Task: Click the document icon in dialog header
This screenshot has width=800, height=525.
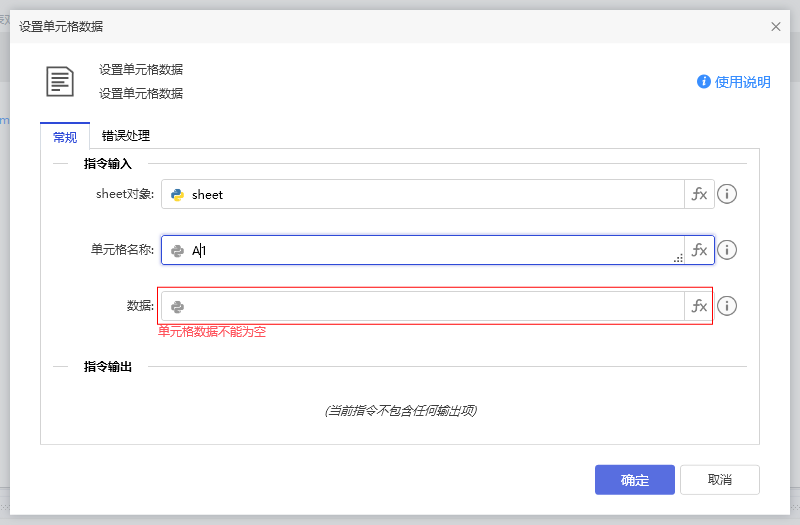Action: click(60, 81)
